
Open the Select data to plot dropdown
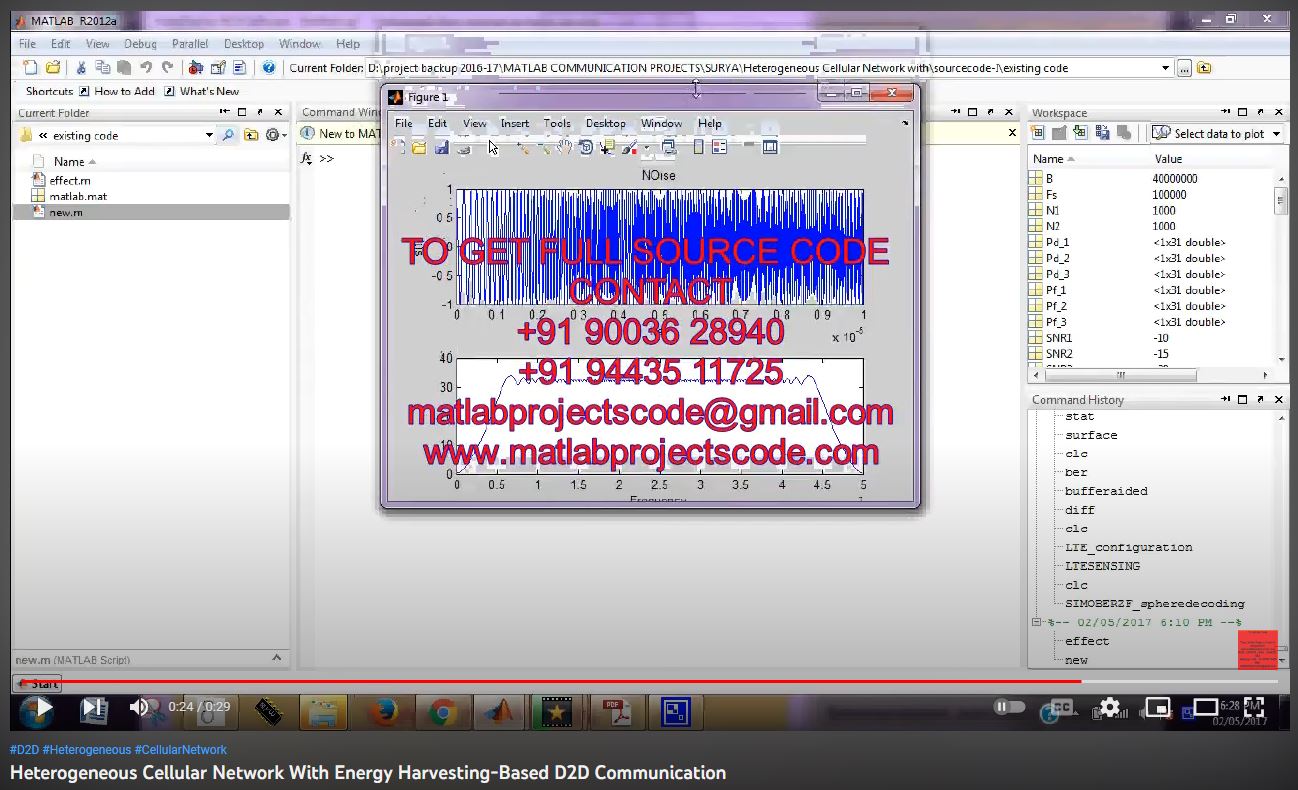(1217, 133)
